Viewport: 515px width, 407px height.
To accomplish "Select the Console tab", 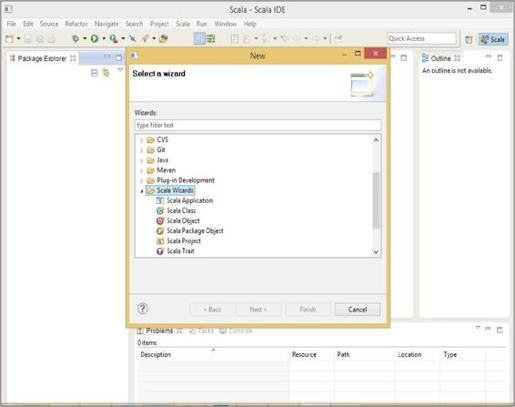I will (236, 331).
